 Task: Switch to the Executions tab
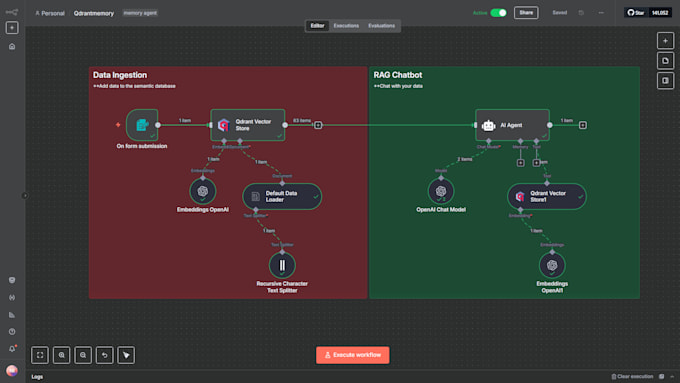[x=346, y=26]
